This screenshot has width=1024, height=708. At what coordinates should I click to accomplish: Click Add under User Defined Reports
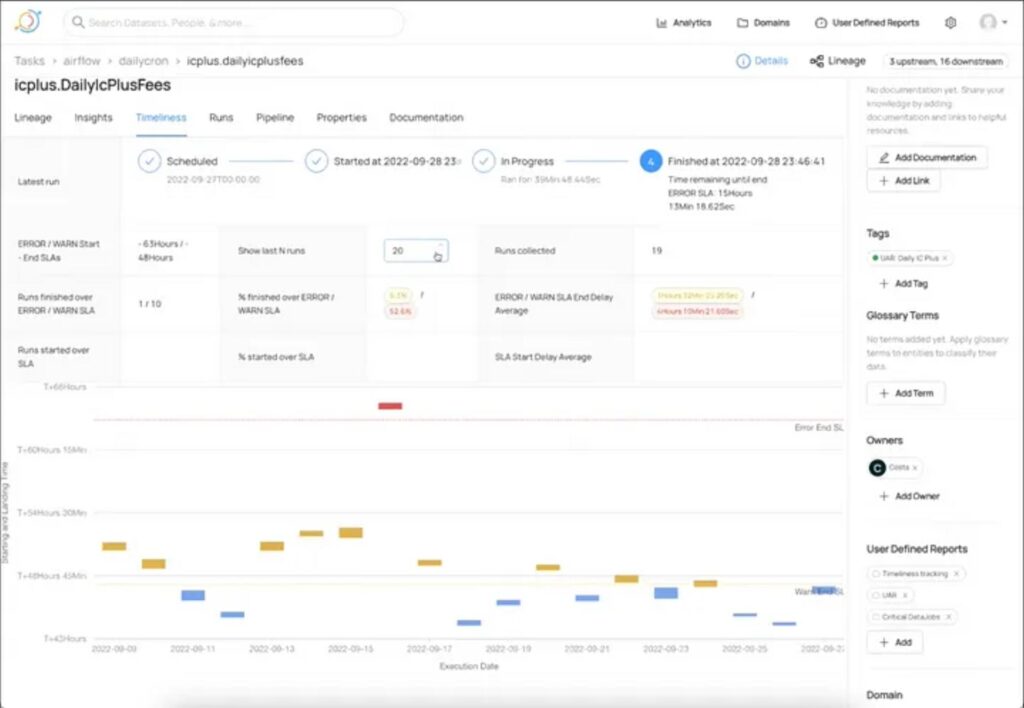coord(895,642)
